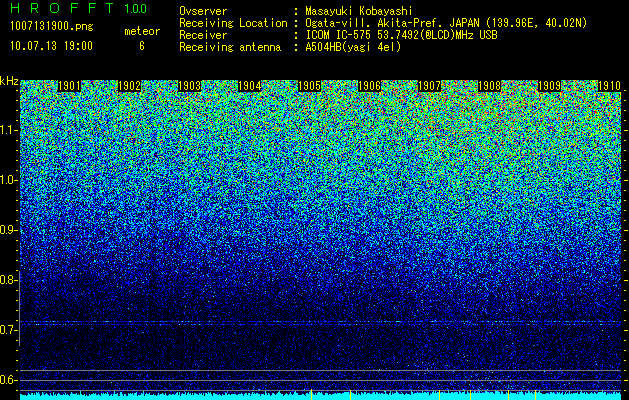Click the 1908 time marker
The height and width of the screenshot is (400, 629).
[489, 86]
